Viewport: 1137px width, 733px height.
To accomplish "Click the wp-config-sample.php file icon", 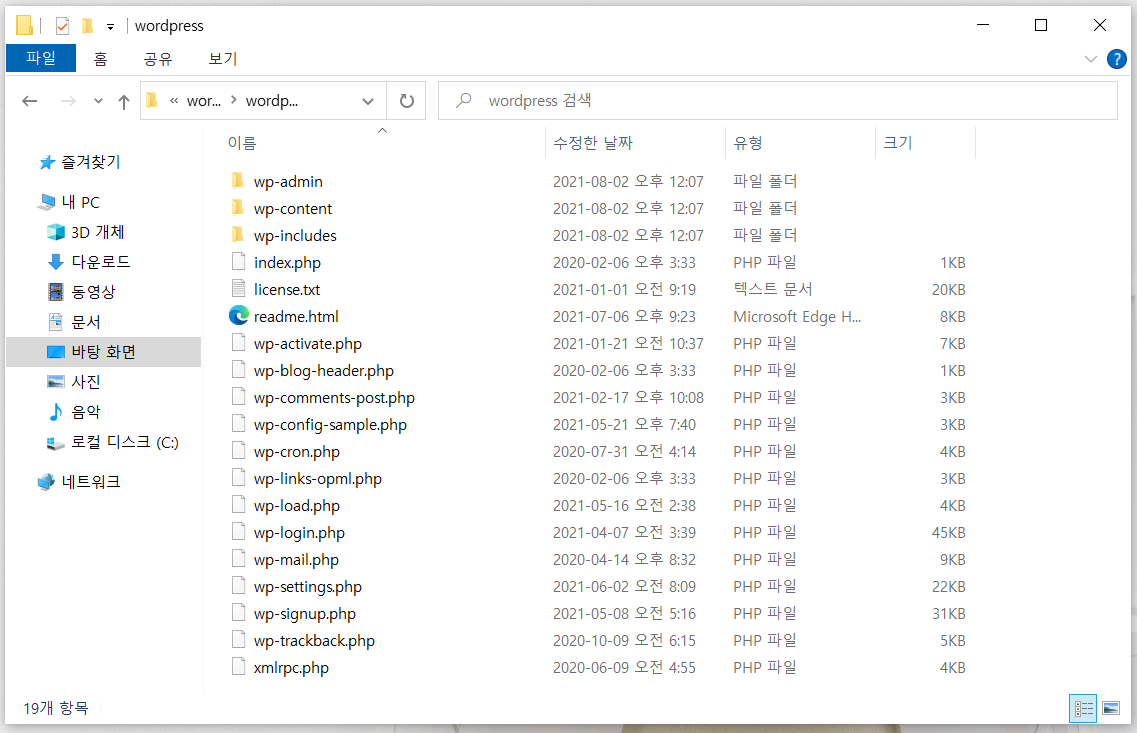I will [x=239, y=424].
